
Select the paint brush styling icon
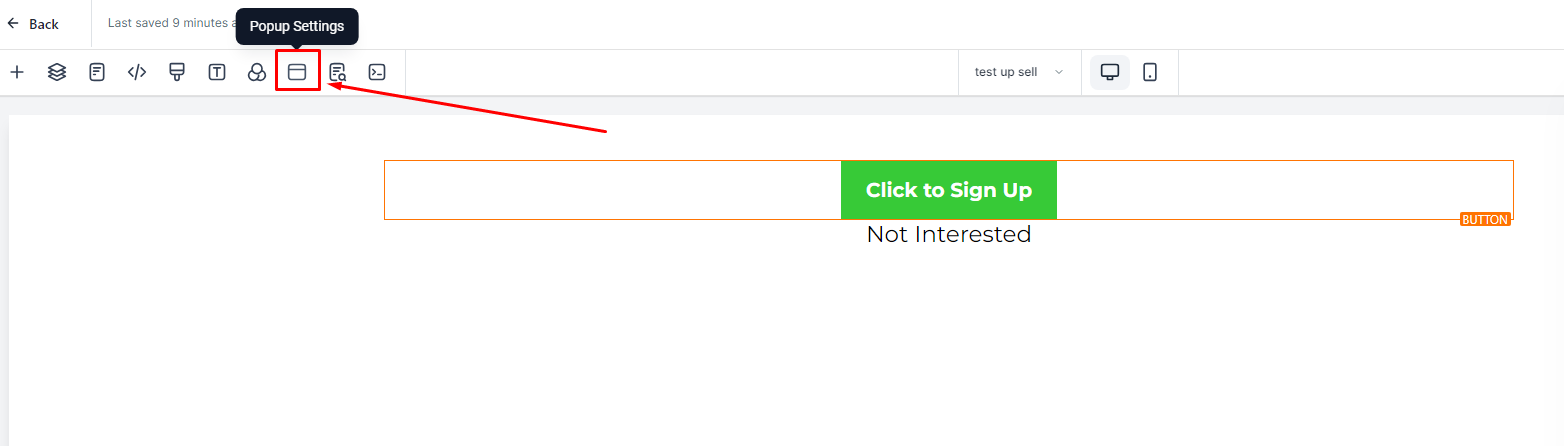tap(177, 72)
